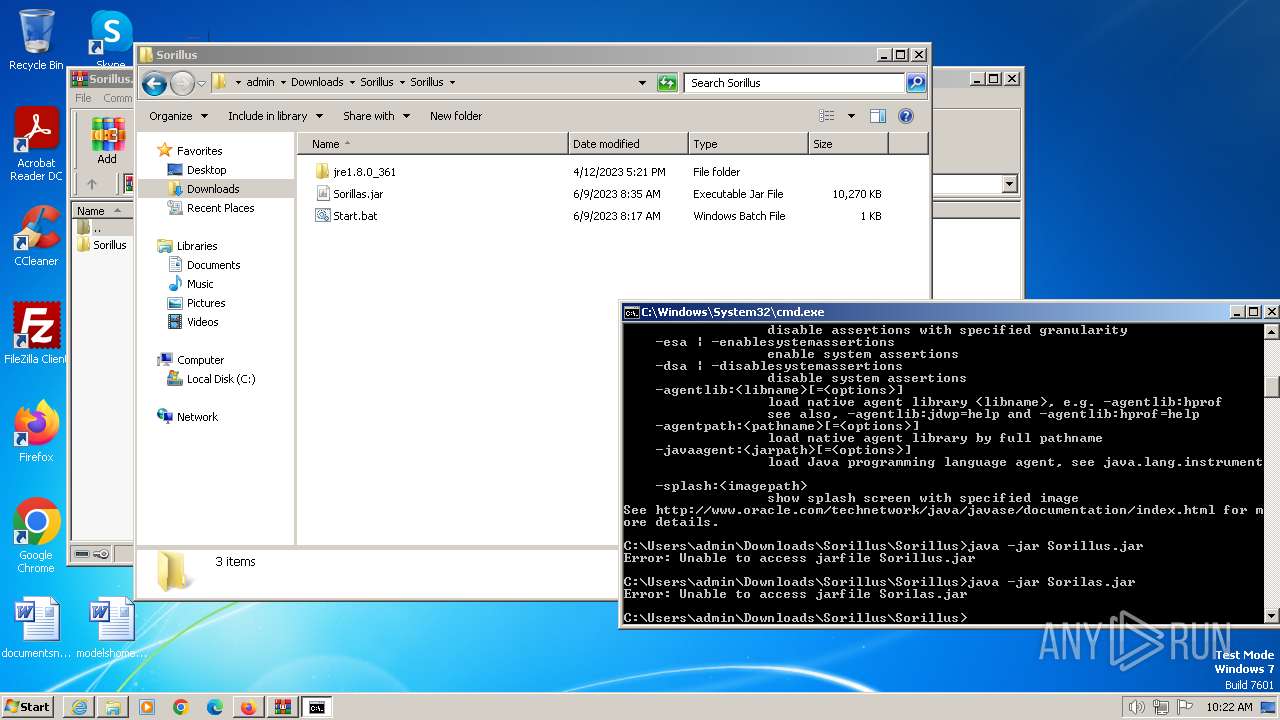Open Edge from the taskbar
Screen dimensions: 1280x720
coord(215,707)
